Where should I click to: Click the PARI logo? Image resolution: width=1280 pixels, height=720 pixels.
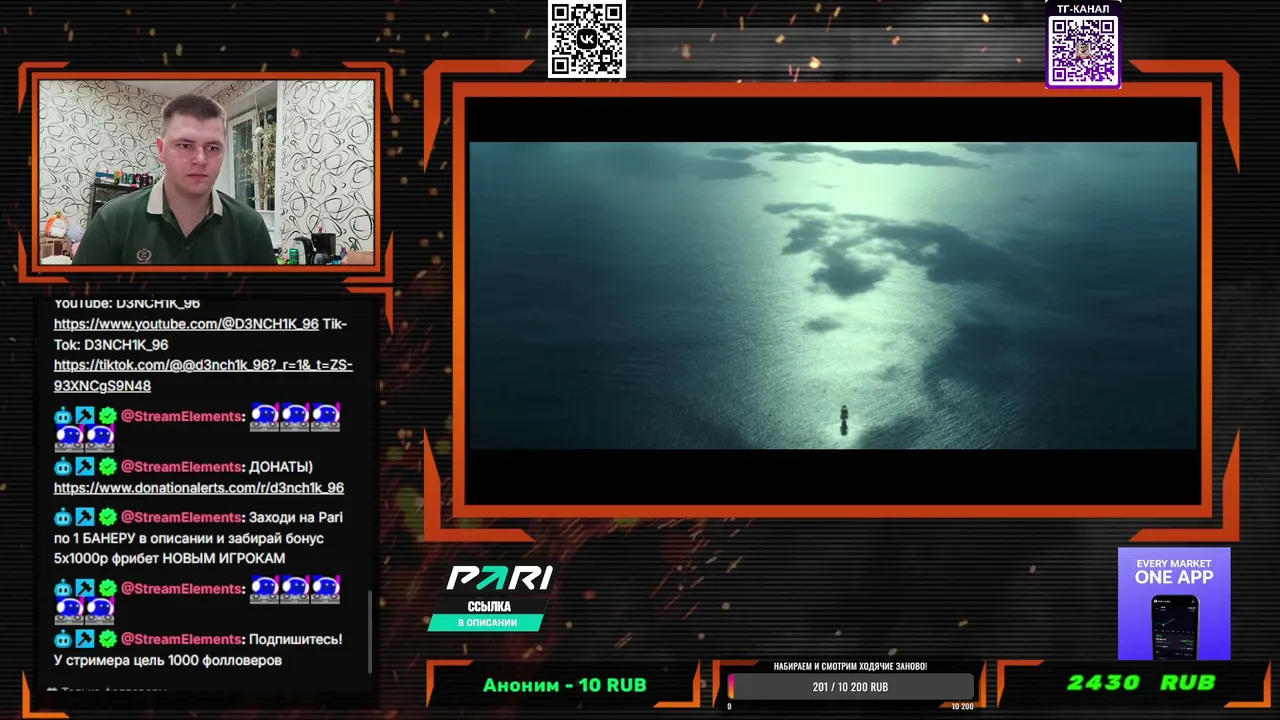point(499,578)
